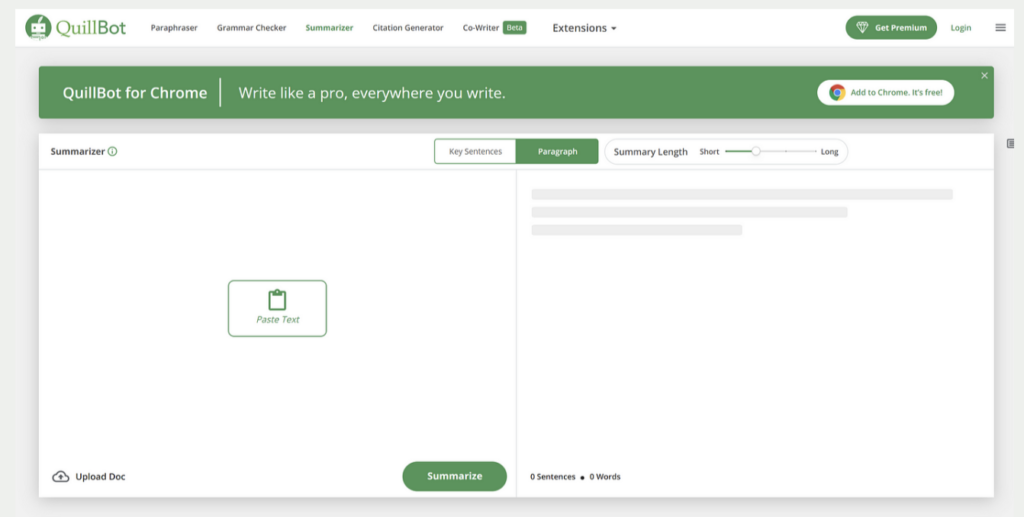Click the 0 Words counter
The width and height of the screenshot is (1024, 517).
point(605,477)
